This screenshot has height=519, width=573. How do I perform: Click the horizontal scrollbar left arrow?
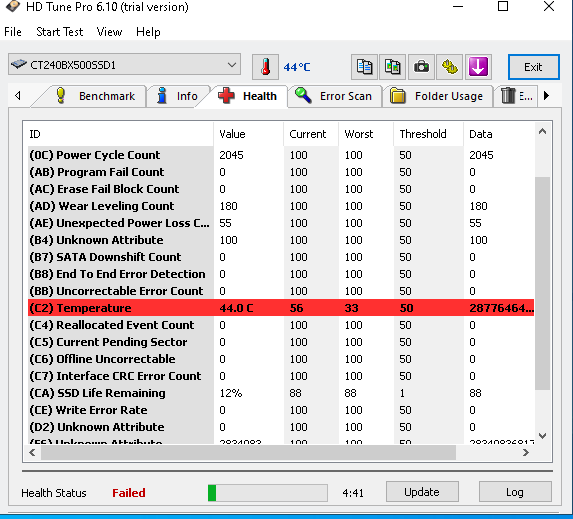click(x=32, y=452)
